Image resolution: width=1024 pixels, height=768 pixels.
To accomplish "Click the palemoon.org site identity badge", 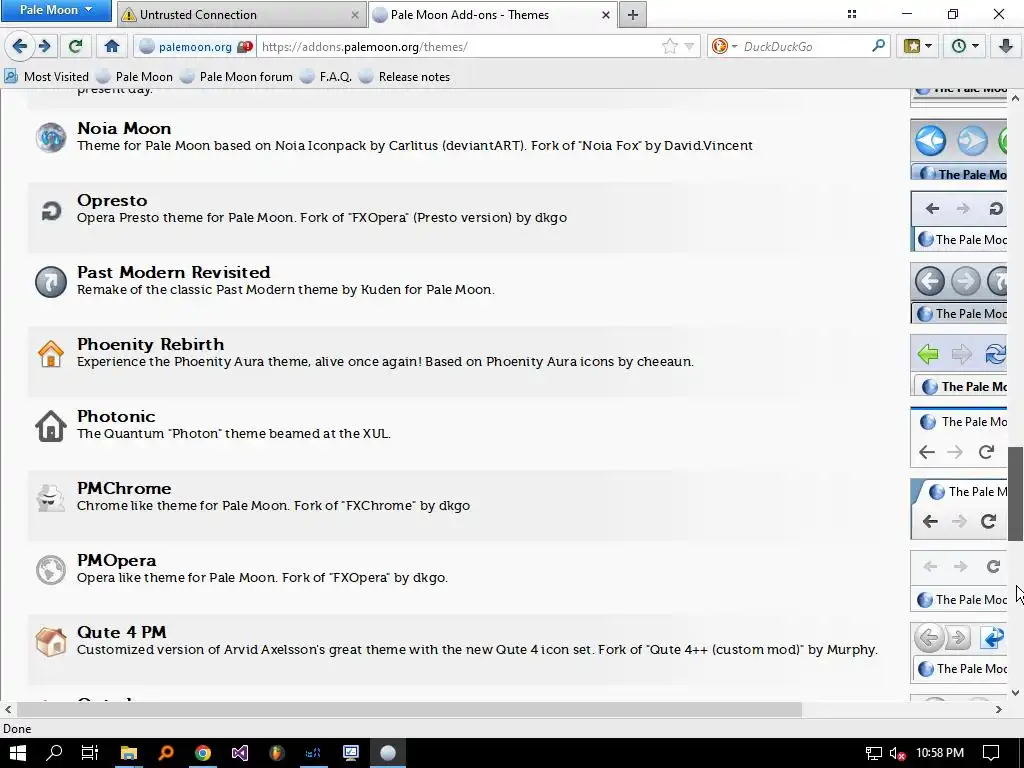I will pos(195,46).
